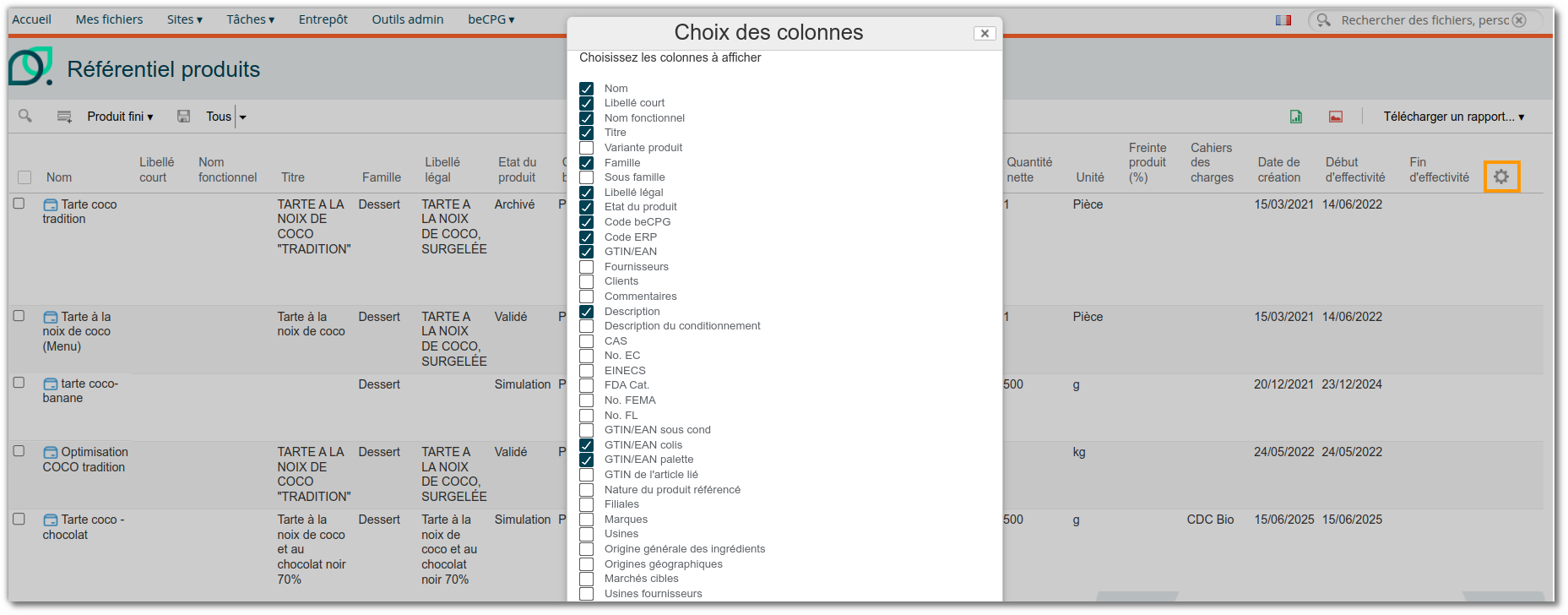1568x615 pixels.
Task: Click the red image export icon
Action: [x=1335, y=117]
